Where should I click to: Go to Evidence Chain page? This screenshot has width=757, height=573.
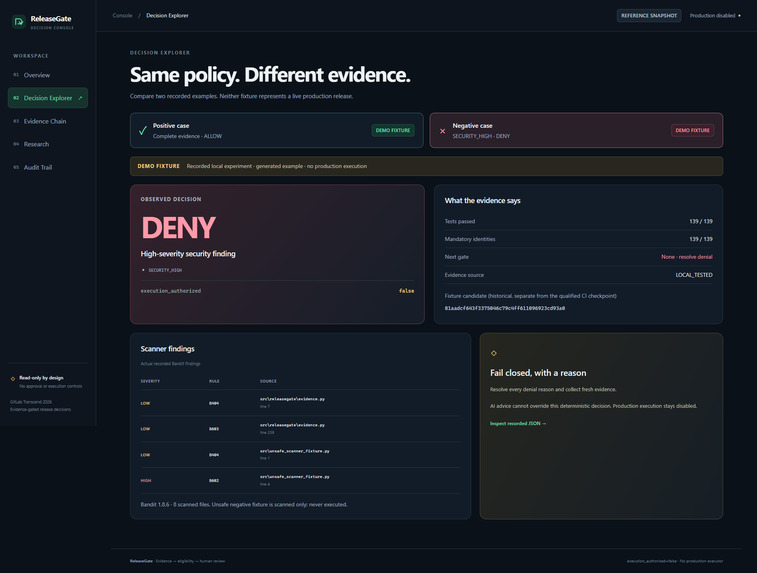pyautogui.click(x=48, y=121)
